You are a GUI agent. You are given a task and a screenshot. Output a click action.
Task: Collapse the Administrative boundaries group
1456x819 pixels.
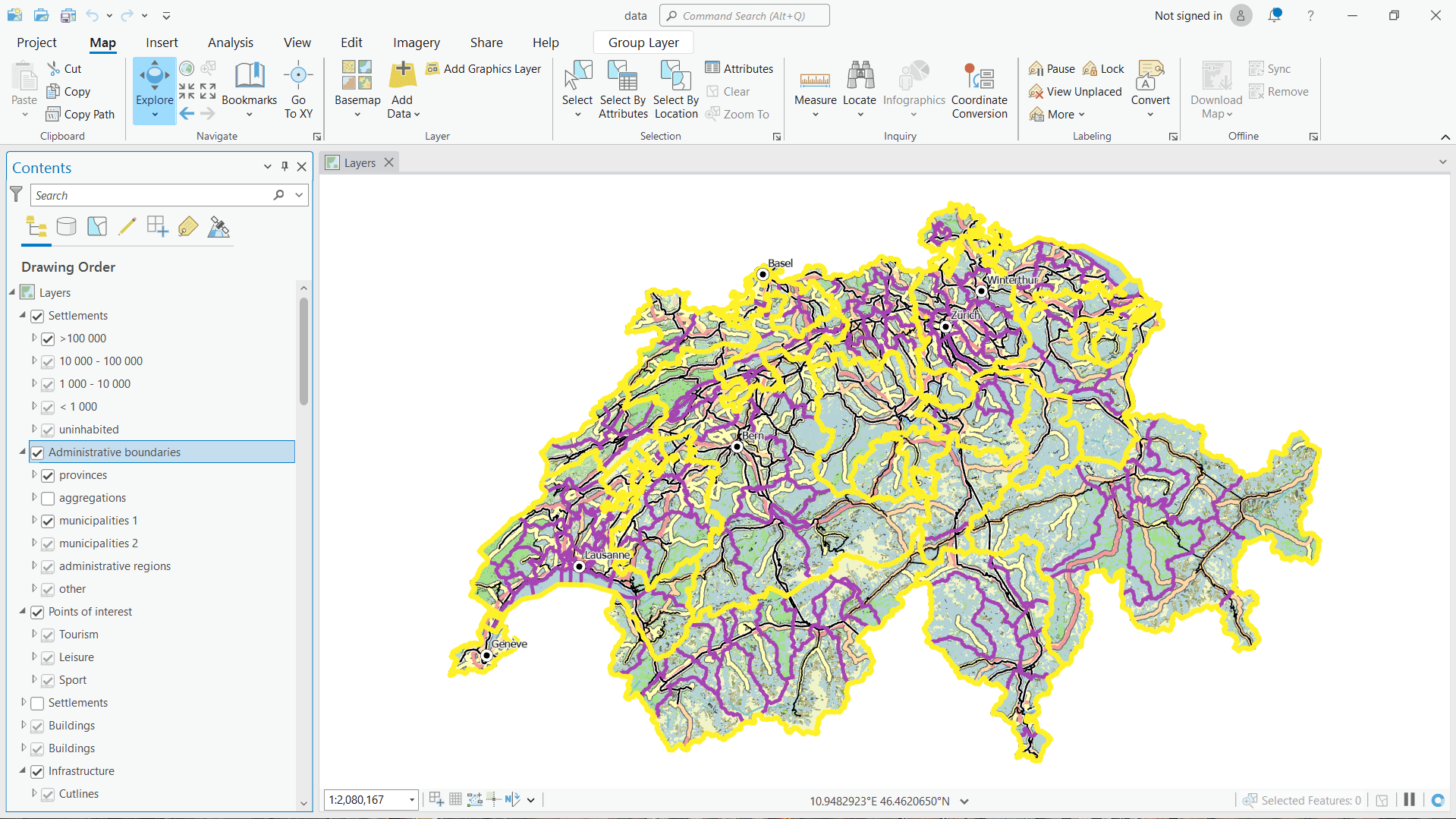coord(23,452)
